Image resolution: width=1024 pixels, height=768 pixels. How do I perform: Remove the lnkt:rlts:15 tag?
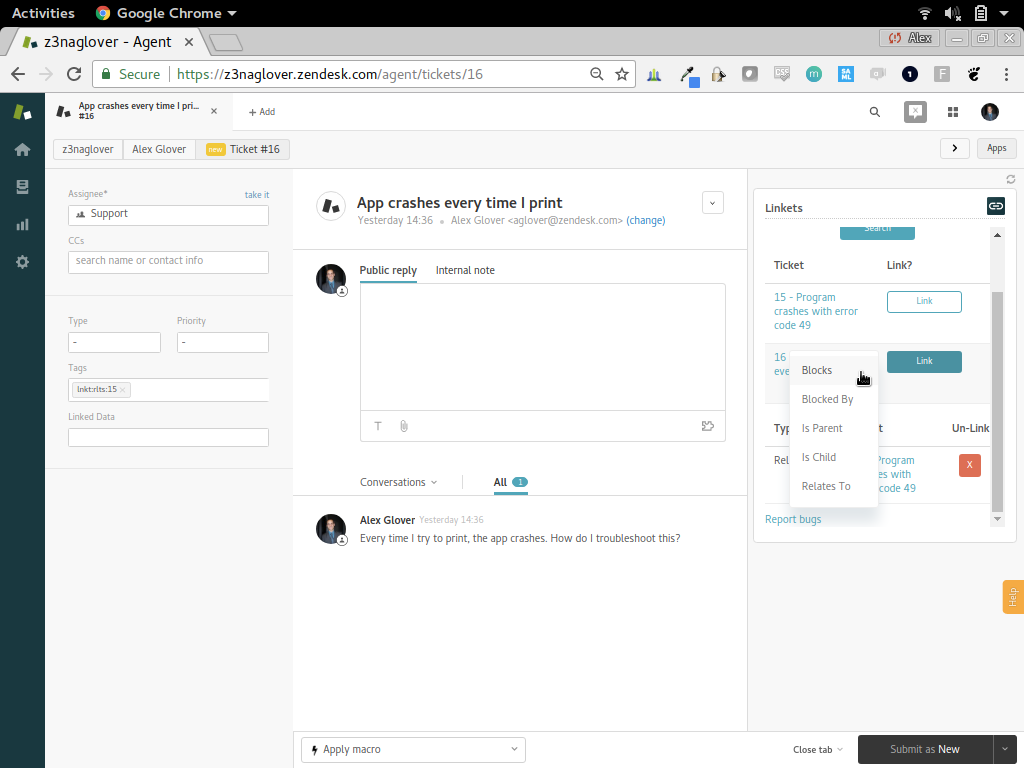[x=124, y=390]
